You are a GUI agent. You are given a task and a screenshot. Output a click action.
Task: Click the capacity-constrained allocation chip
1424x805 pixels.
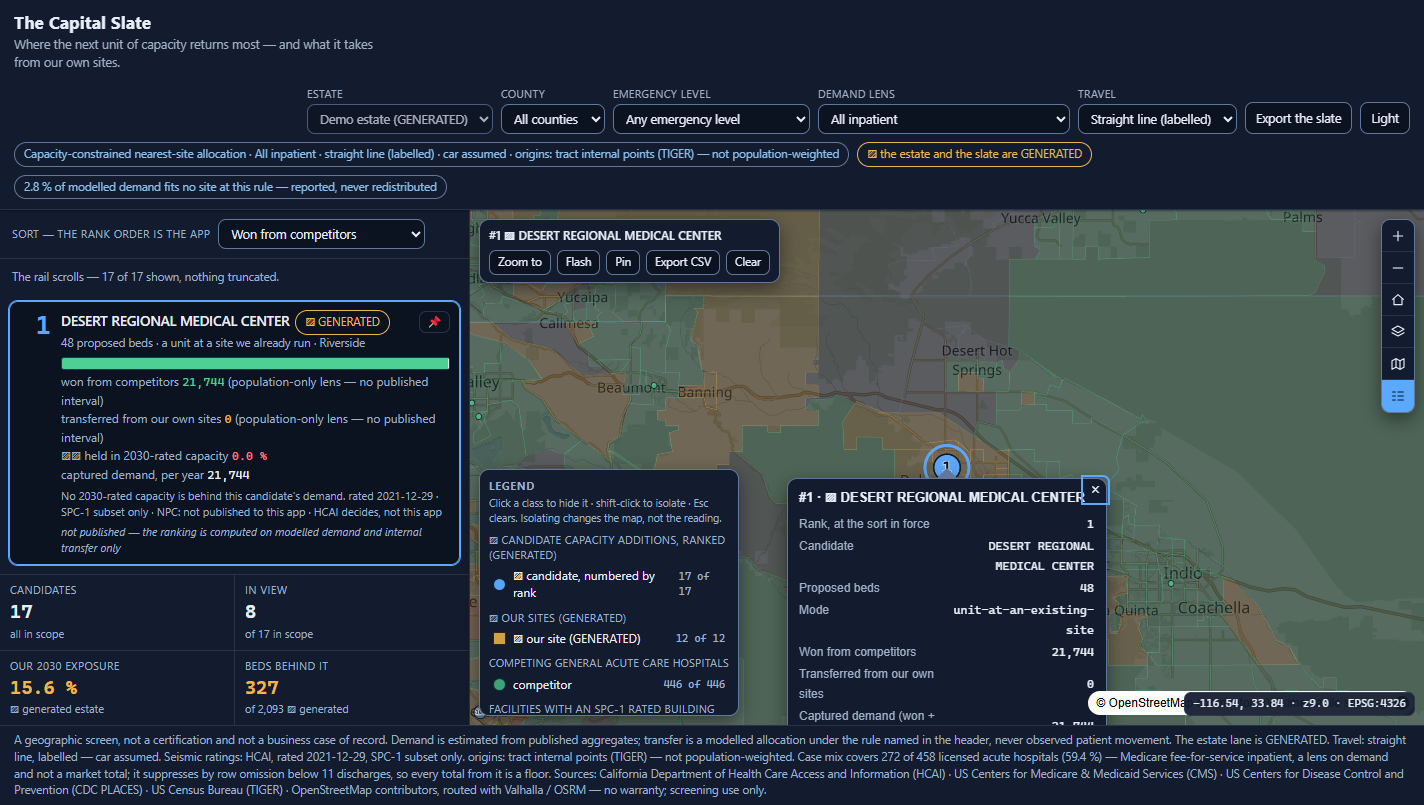[x=432, y=154]
